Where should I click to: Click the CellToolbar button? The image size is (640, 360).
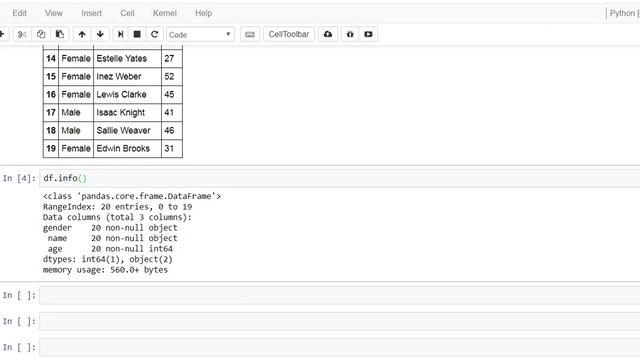[x=289, y=34]
